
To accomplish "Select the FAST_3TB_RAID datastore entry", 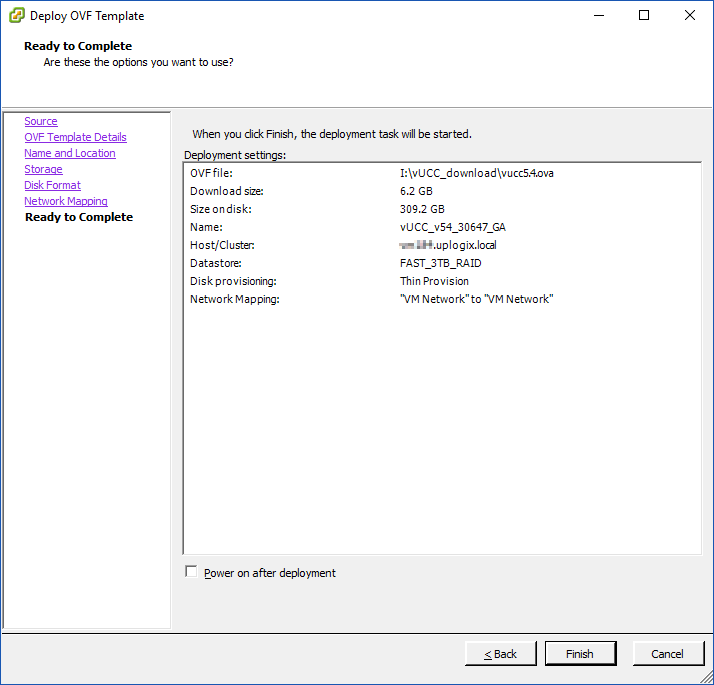I will (447, 263).
